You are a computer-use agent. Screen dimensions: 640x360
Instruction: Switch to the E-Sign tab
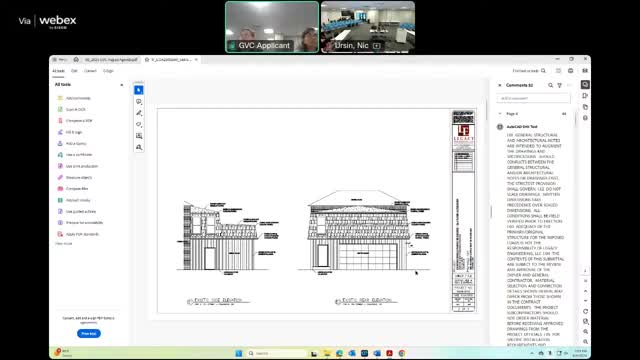point(108,71)
